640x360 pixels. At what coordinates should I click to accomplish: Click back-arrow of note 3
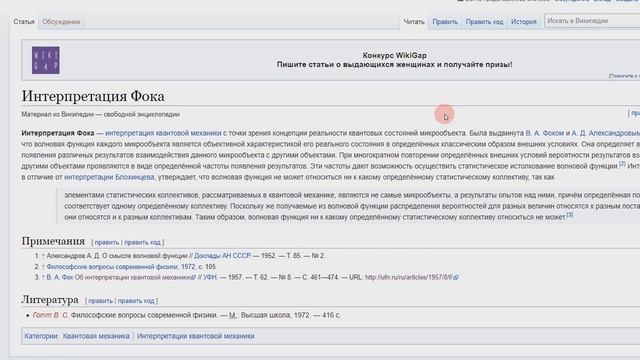click(43, 278)
